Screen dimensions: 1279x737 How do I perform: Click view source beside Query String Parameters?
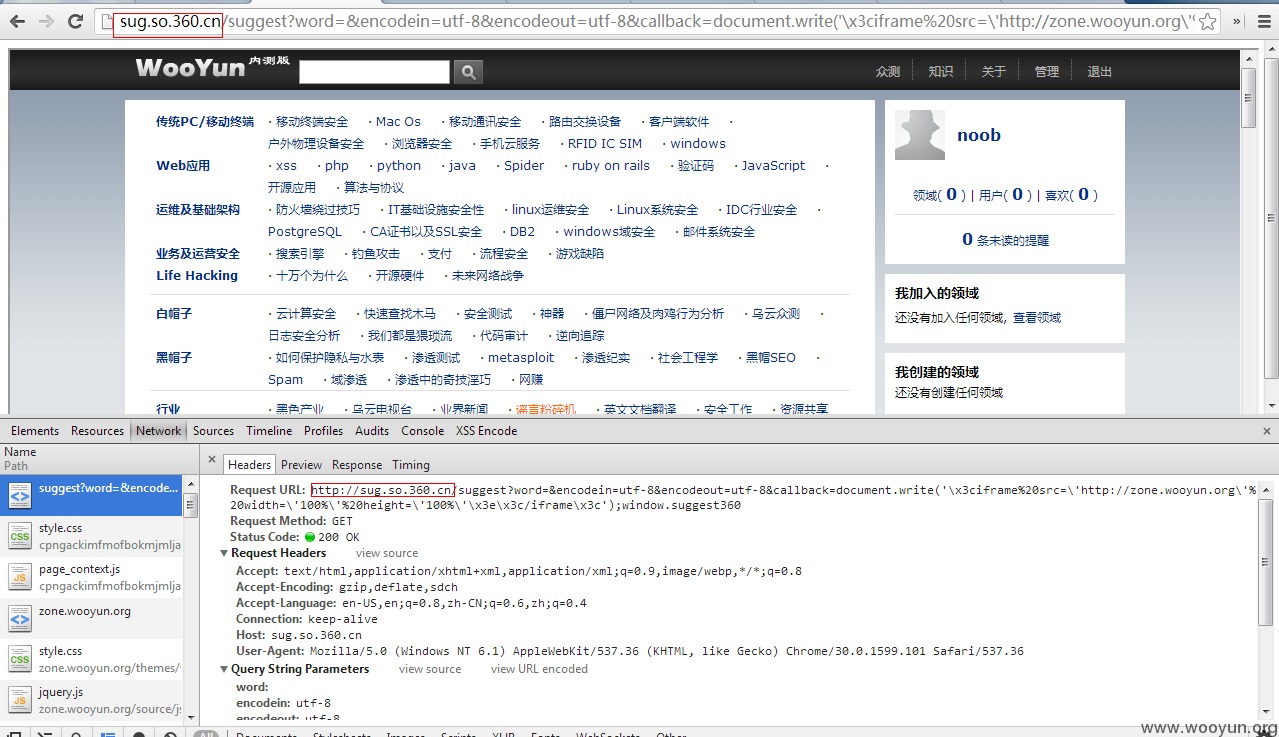click(430, 669)
